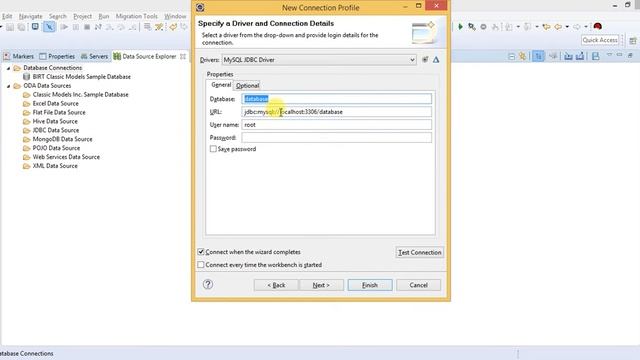Enable the Save password checkbox
The image size is (640, 360).
[x=213, y=149]
